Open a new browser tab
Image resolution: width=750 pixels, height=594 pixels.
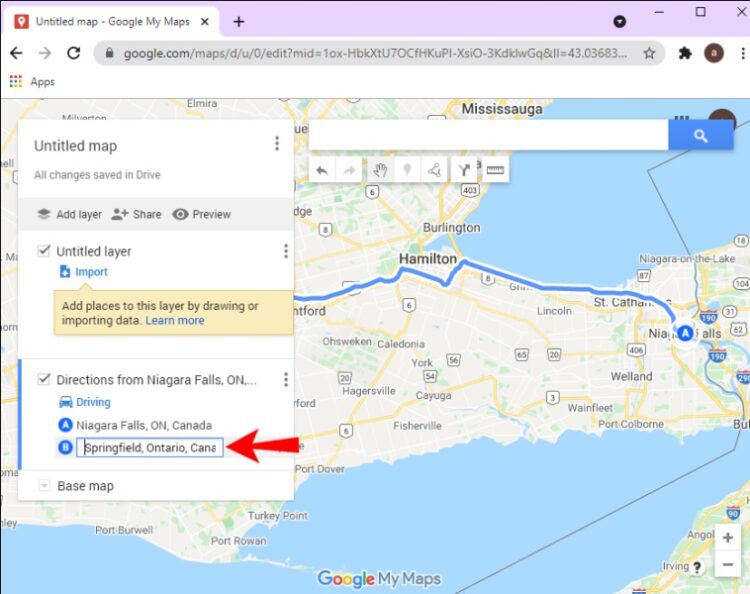(x=239, y=22)
